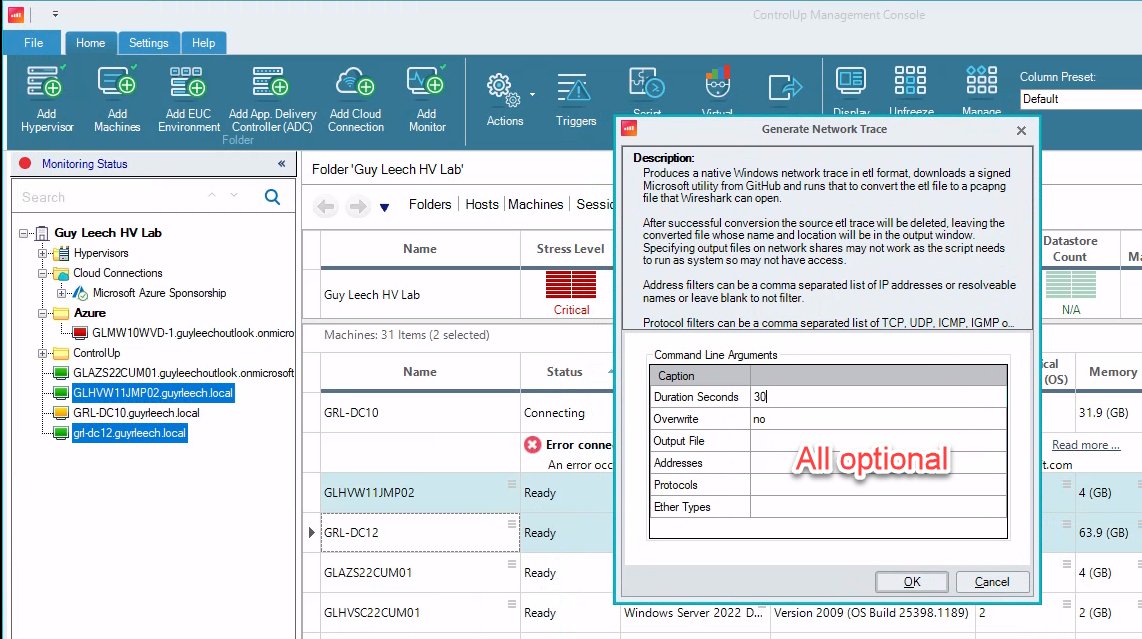Click Cancel in Generate Network Trace dialog

(992, 581)
